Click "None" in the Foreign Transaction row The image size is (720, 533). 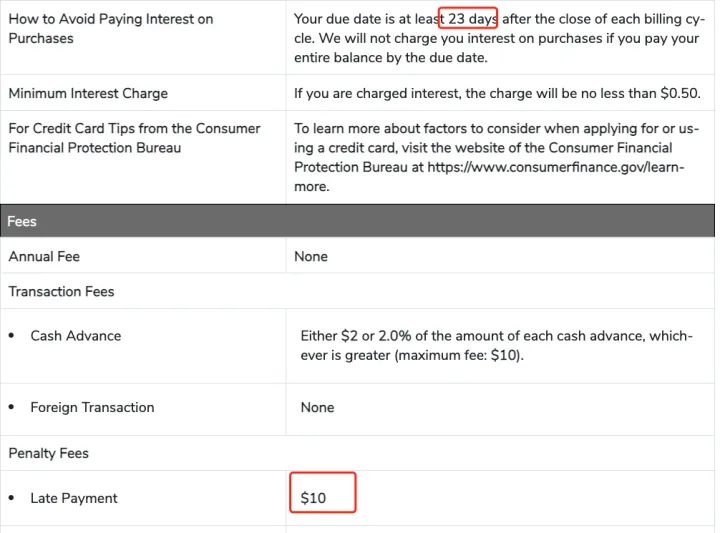click(x=317, y=407)
